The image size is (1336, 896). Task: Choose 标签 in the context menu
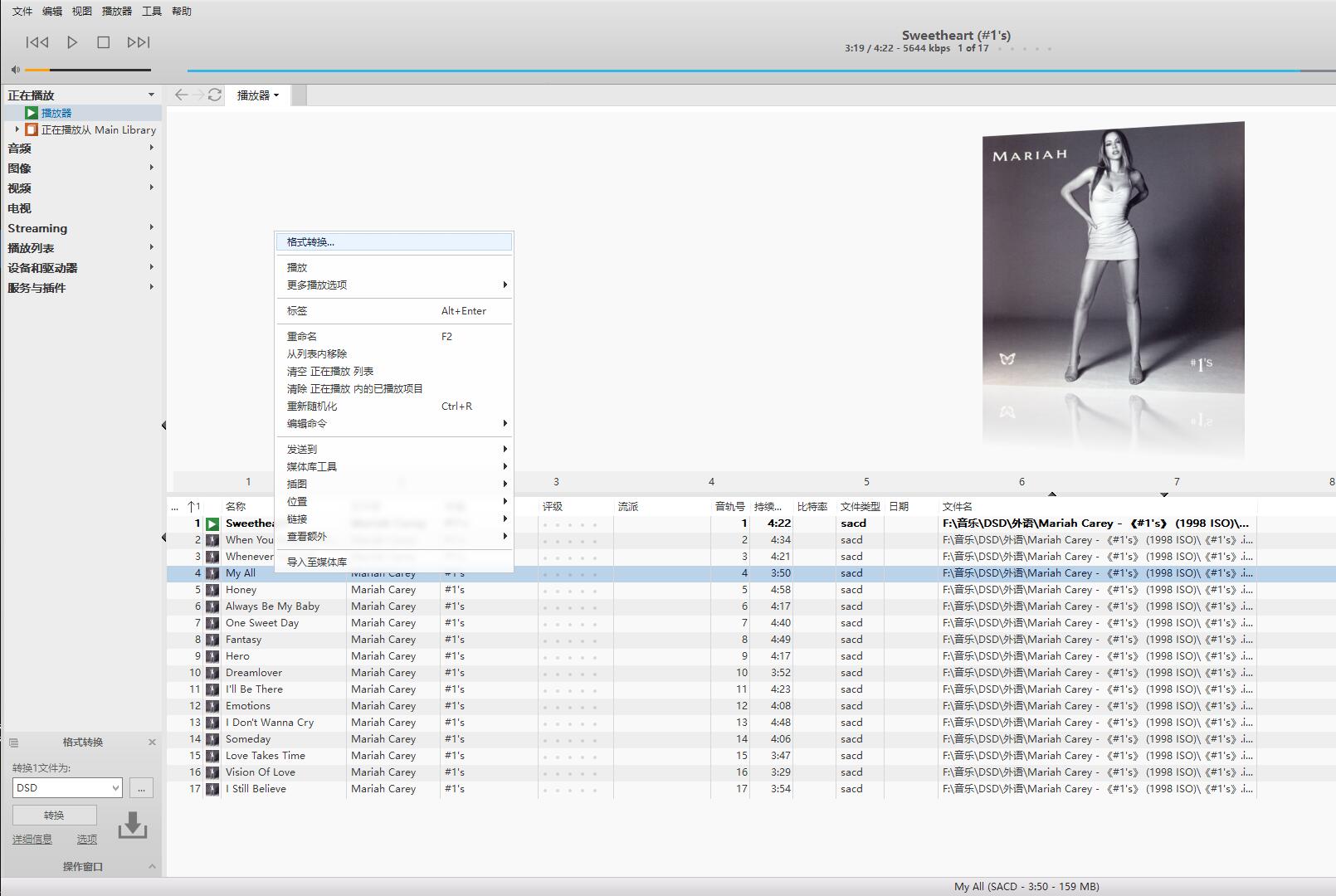pyautogui.click(x=394, y=310)
